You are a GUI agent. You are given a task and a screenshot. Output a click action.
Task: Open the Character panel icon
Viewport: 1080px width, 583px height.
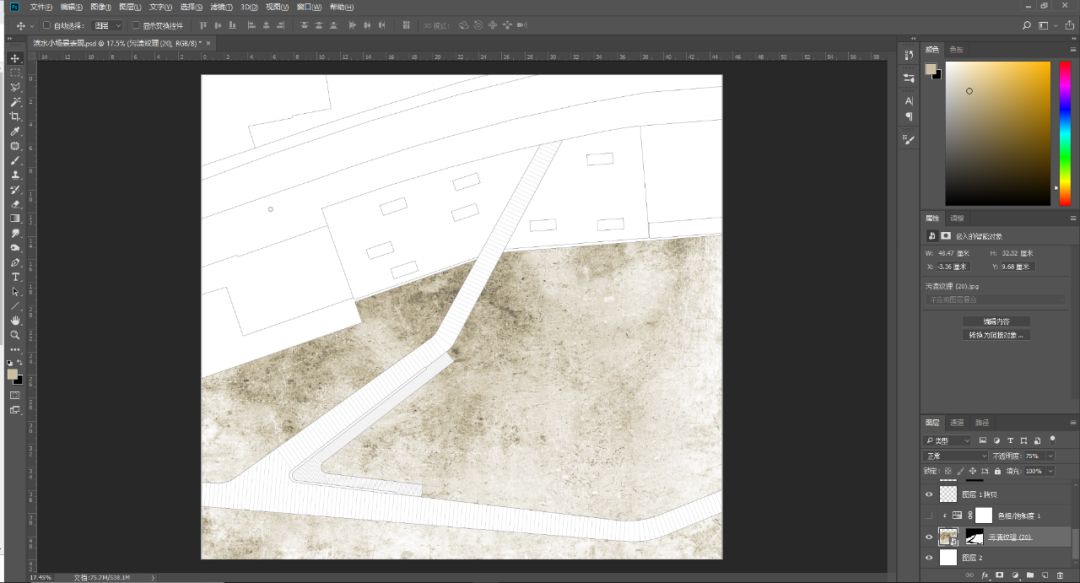tap(909, 101)
